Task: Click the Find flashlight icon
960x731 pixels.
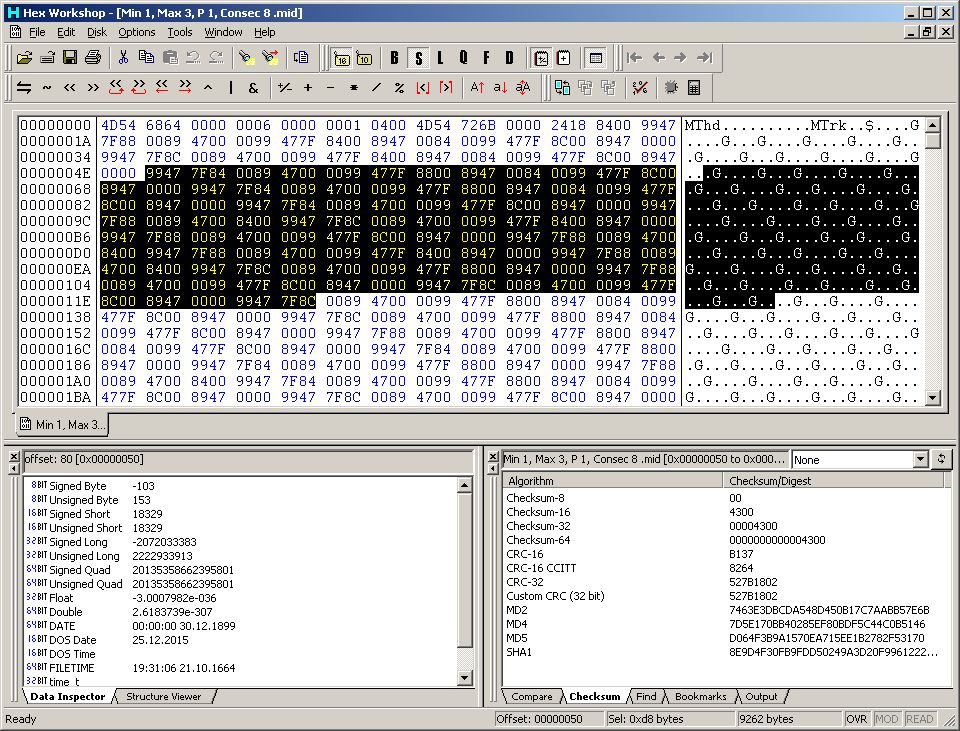Action: 246,57
